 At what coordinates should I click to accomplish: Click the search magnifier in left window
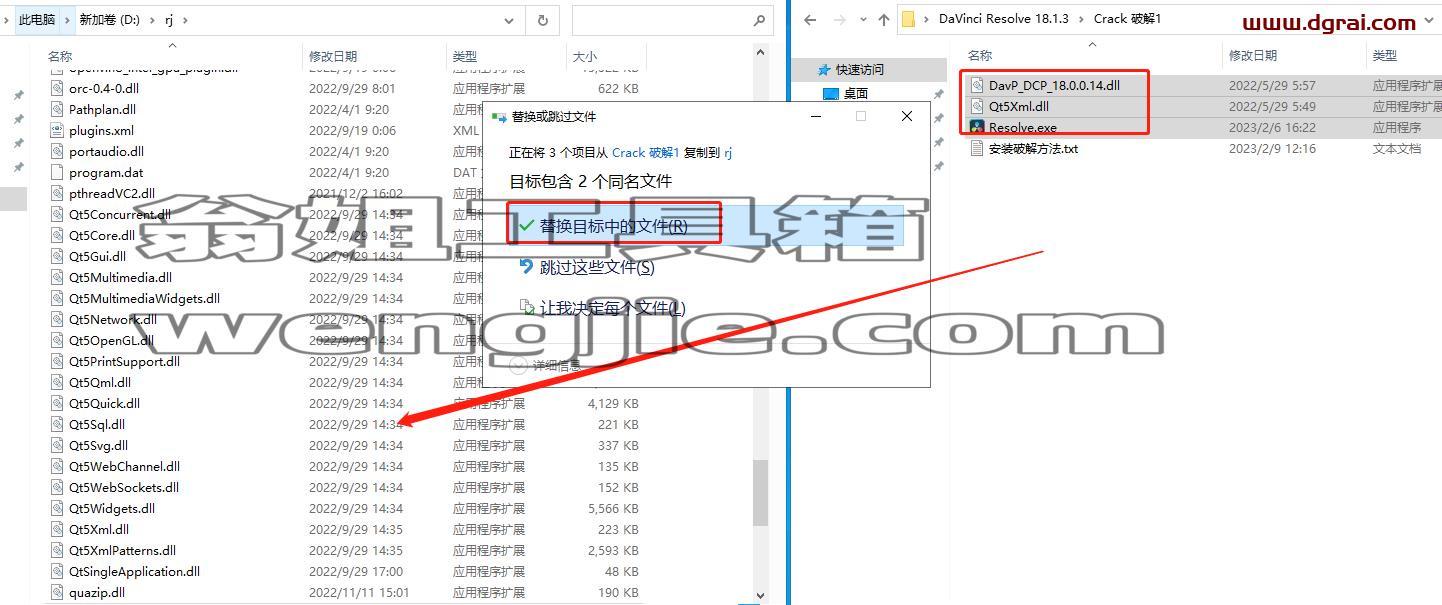759,19
